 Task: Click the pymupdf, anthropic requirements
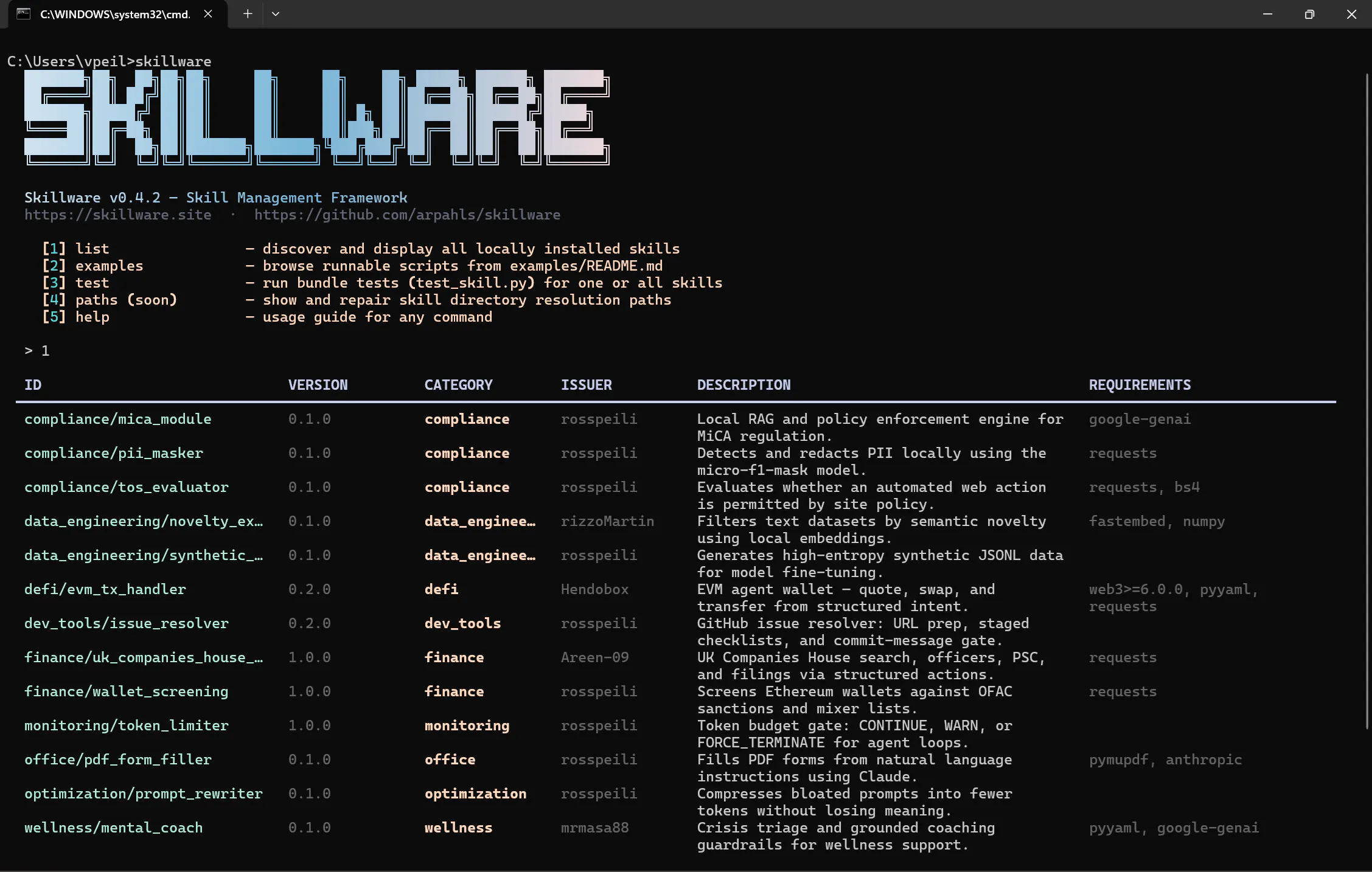pos(1166,760)
